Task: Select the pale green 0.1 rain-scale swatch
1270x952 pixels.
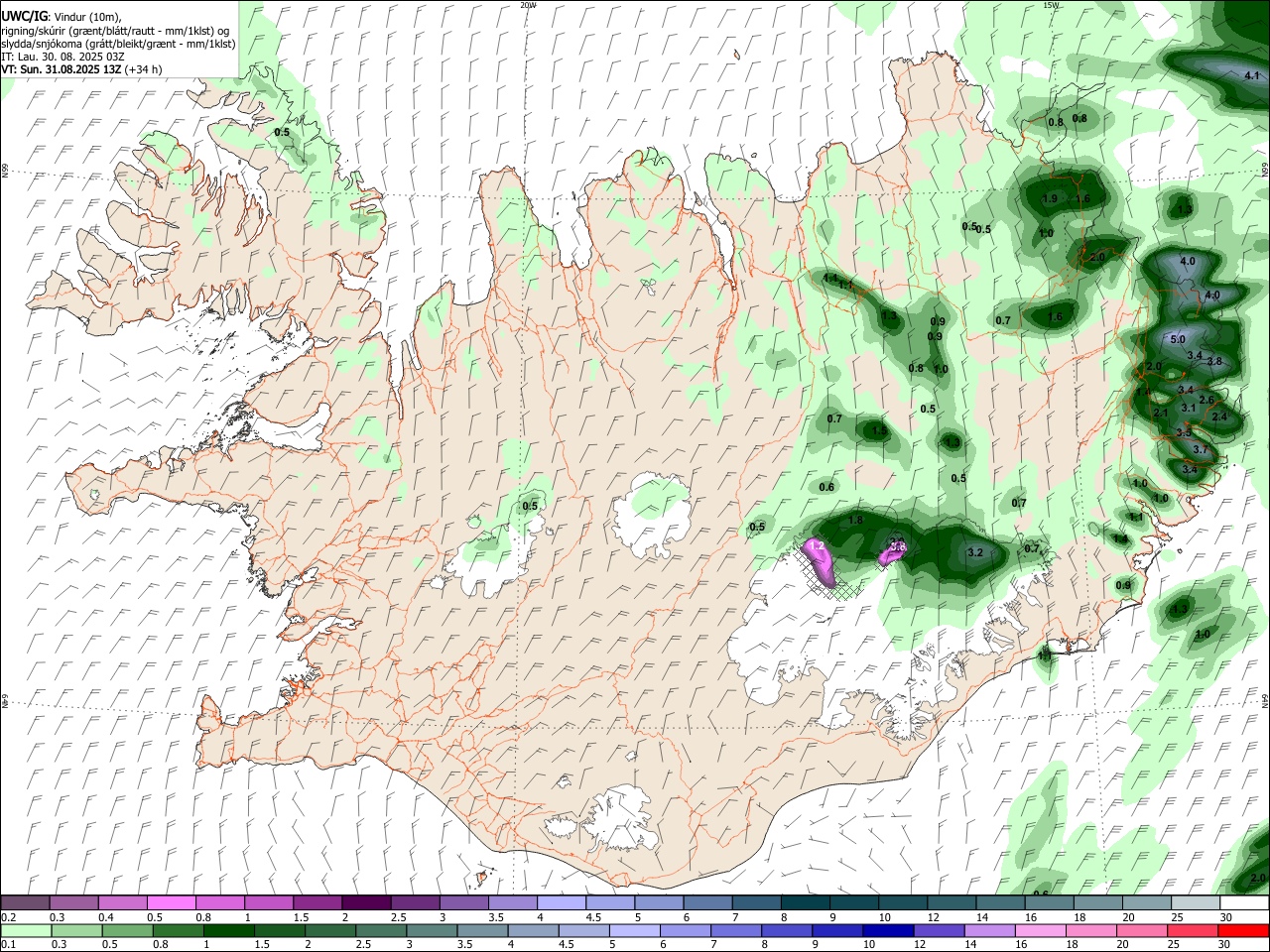Action: point(26,931)
